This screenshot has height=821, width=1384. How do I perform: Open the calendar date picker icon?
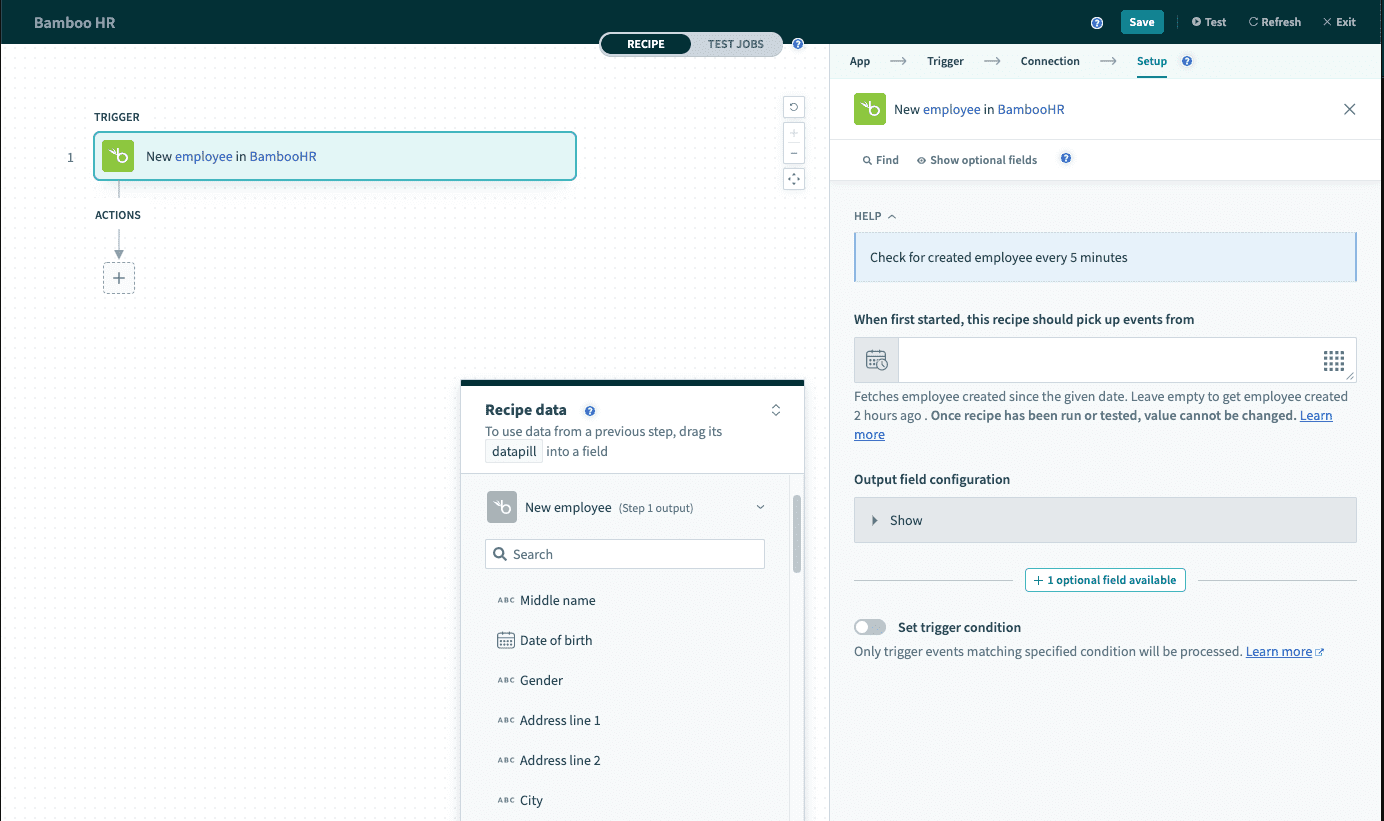click(x=876, y=360)
